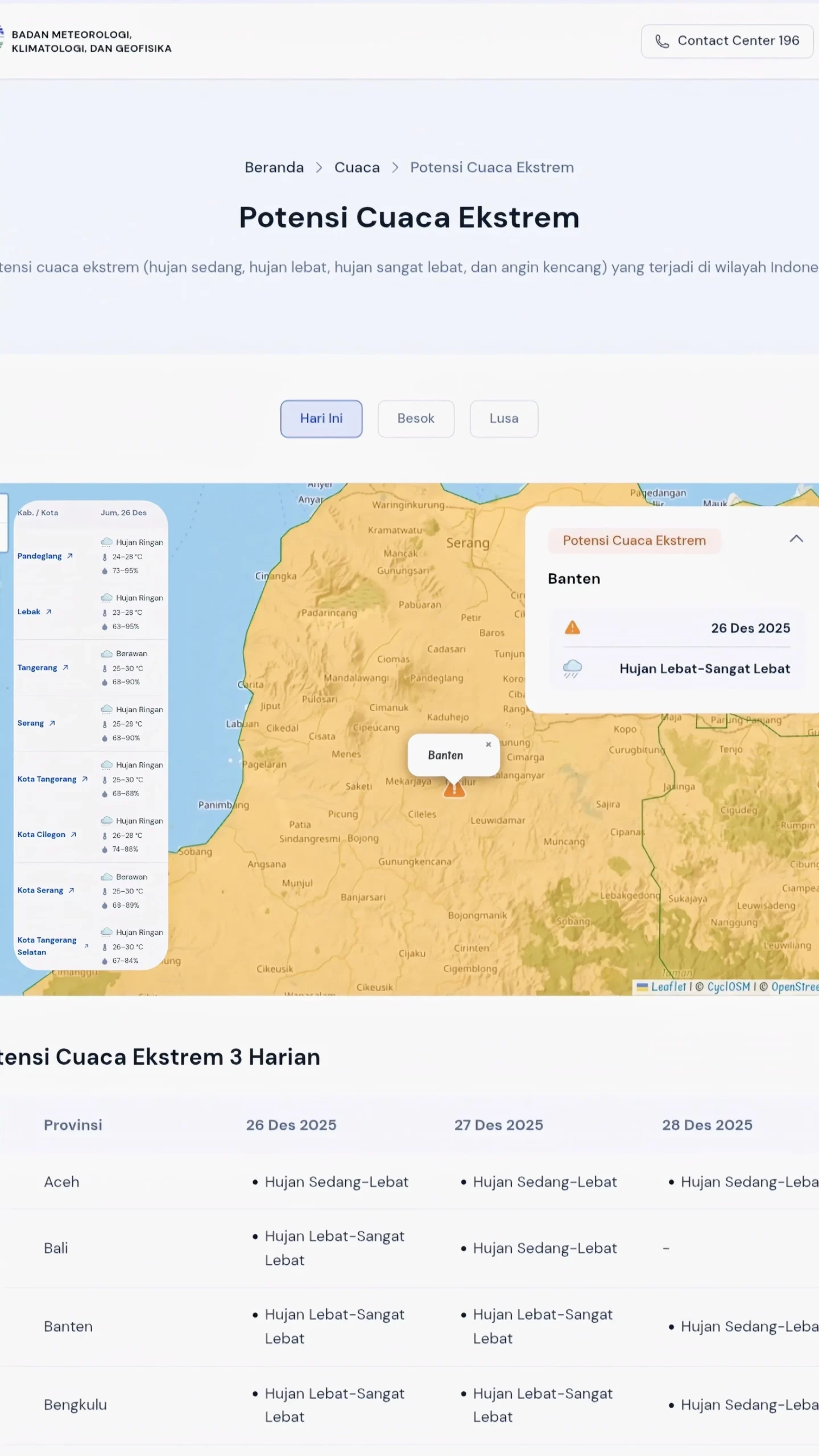Switch to the Besok tab
This screenshot has height=1456, width=819.
pos(416,419)
